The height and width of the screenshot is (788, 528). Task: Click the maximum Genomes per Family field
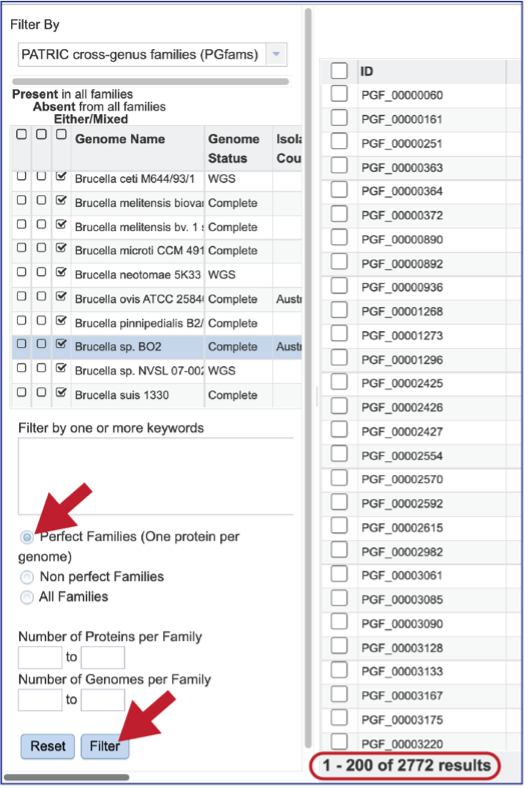[x=103, y=700]
